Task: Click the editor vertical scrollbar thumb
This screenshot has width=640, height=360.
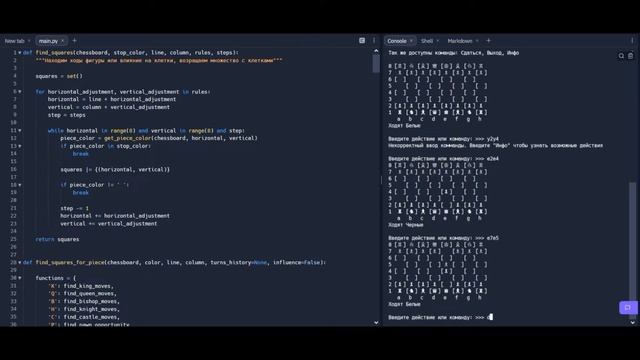Action: tap(376, 64)
